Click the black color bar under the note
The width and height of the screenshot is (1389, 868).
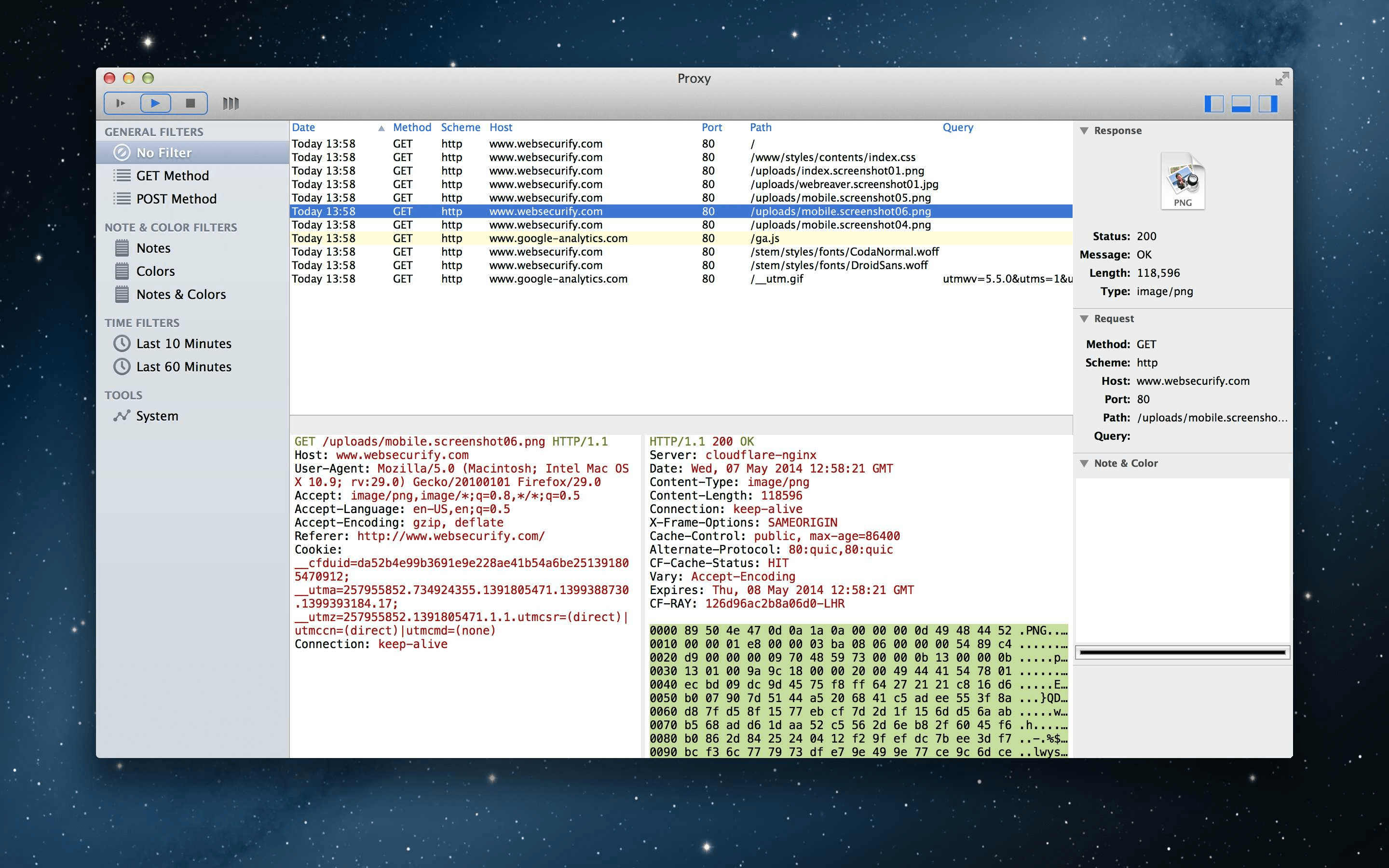(x=1183, y=652)
